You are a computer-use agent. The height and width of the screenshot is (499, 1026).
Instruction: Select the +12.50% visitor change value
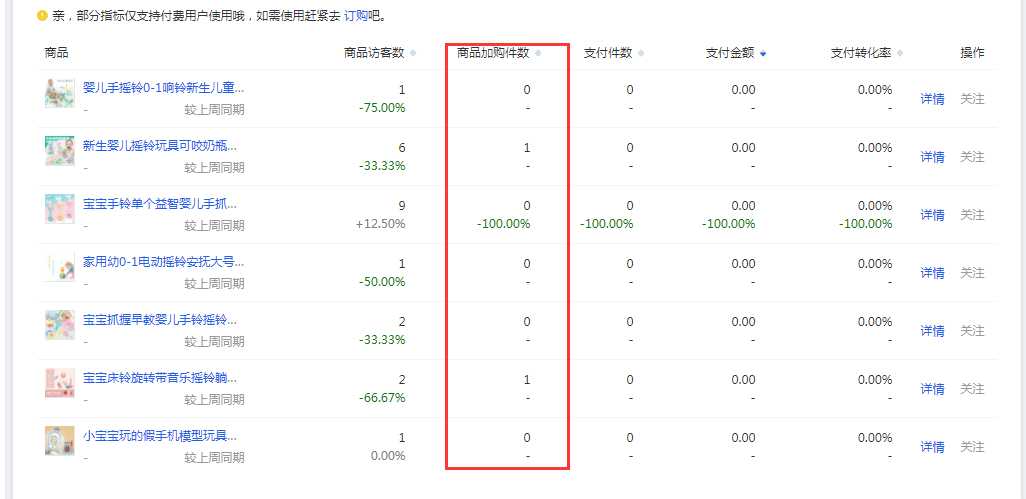pyautogui.click(x=381, y=224)
